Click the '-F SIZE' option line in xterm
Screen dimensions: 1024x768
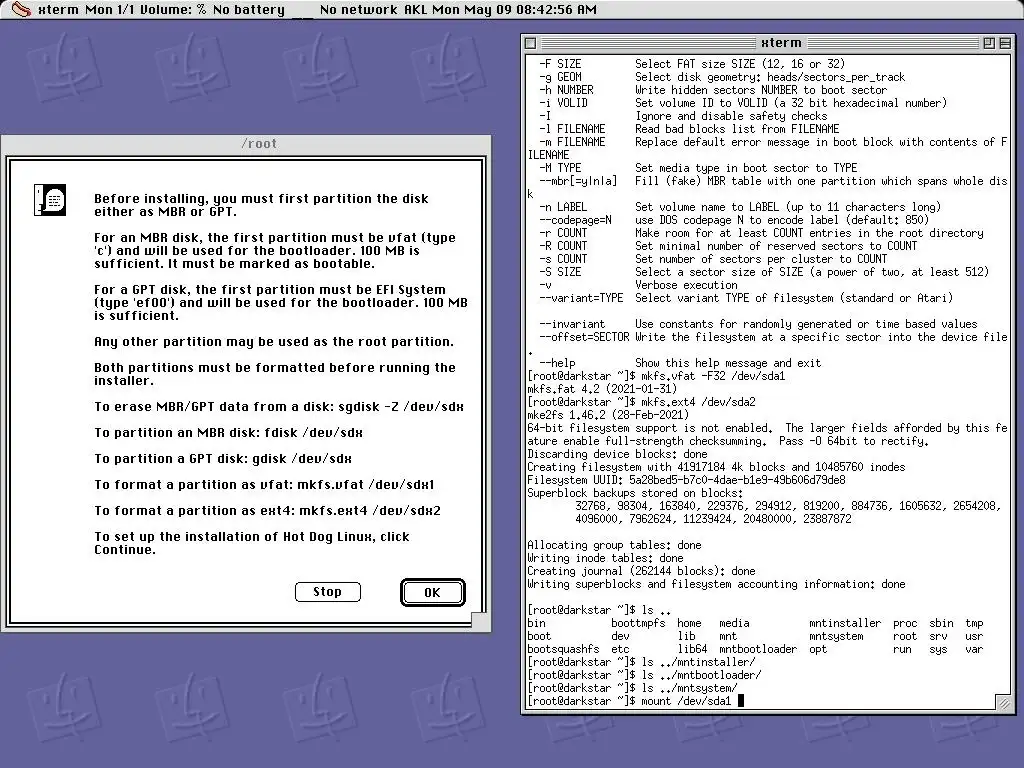click(692, 64)
